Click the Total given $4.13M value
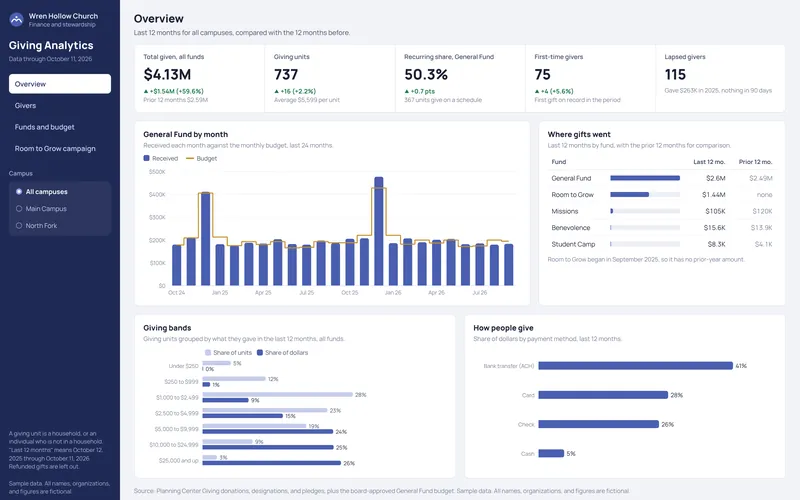This screenshot has width=800, height=500. (x=167, y=74)
